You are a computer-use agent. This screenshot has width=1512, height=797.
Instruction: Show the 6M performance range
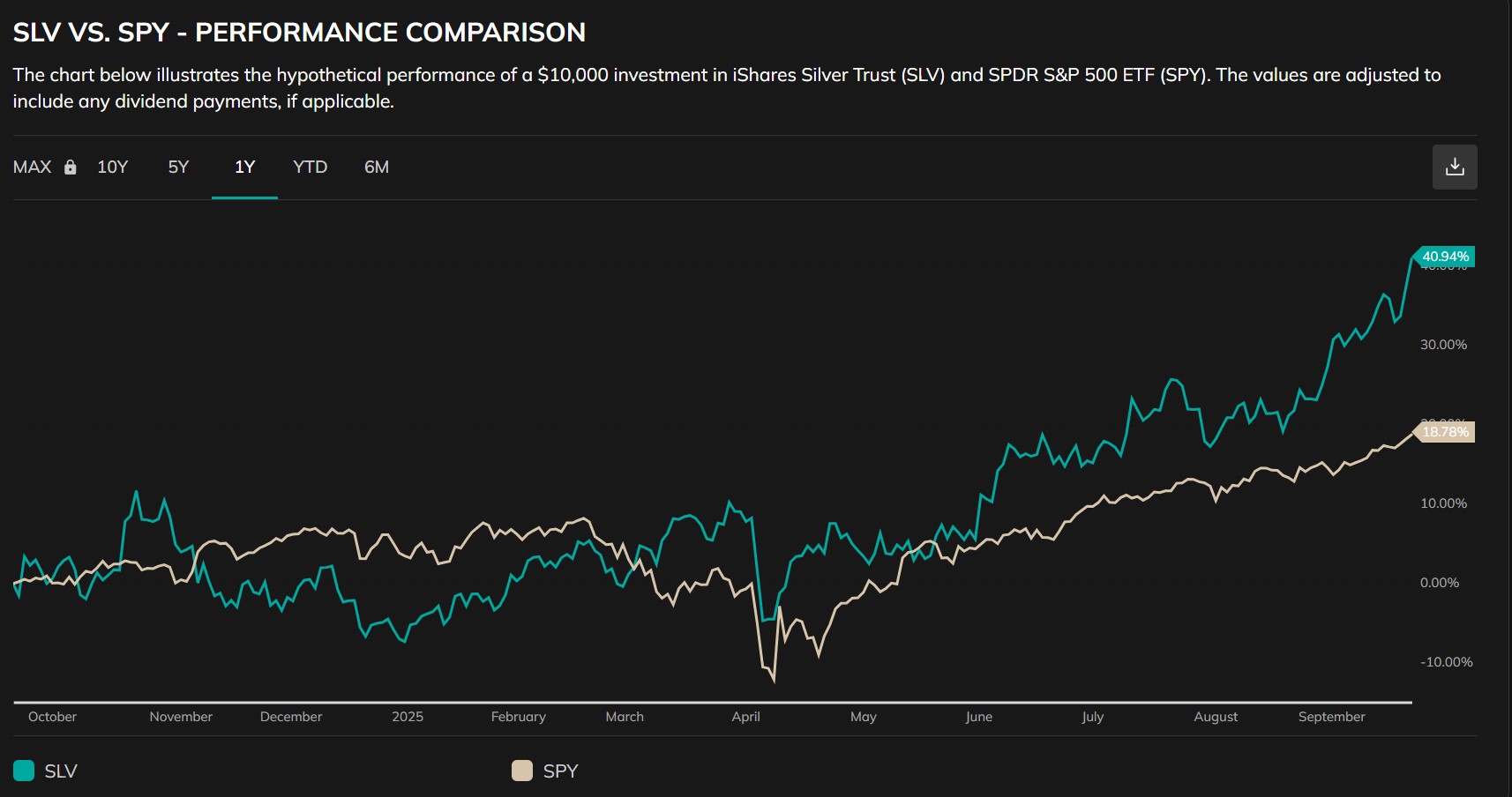click(377, 168)
